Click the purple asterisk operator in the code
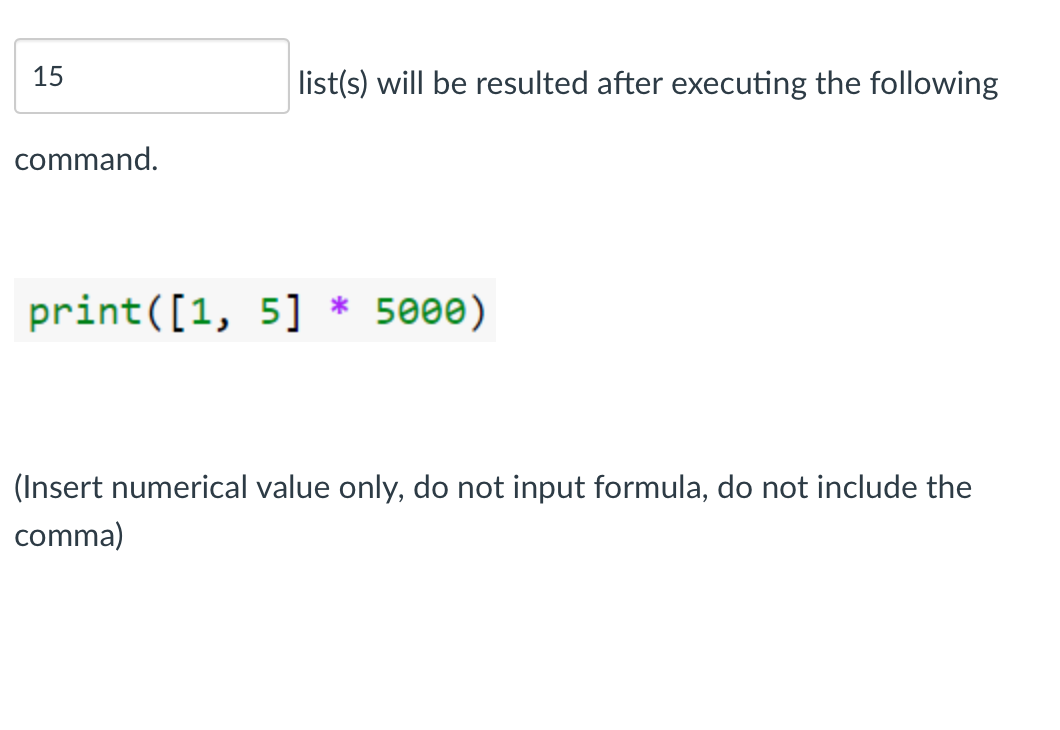 point(340,311)
